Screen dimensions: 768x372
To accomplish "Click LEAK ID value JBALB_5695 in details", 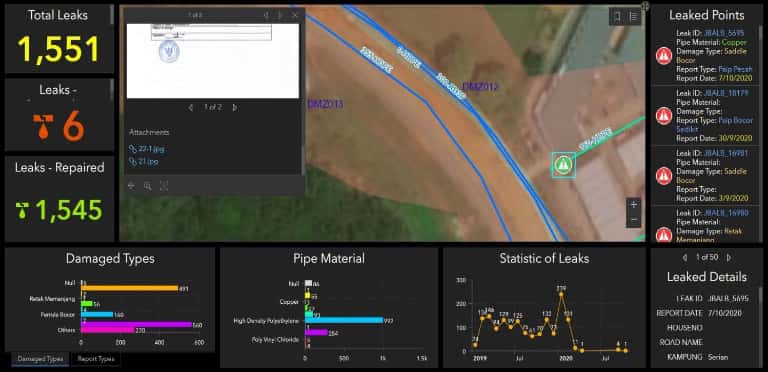I will pyautogui.click(x=728, y=298).
